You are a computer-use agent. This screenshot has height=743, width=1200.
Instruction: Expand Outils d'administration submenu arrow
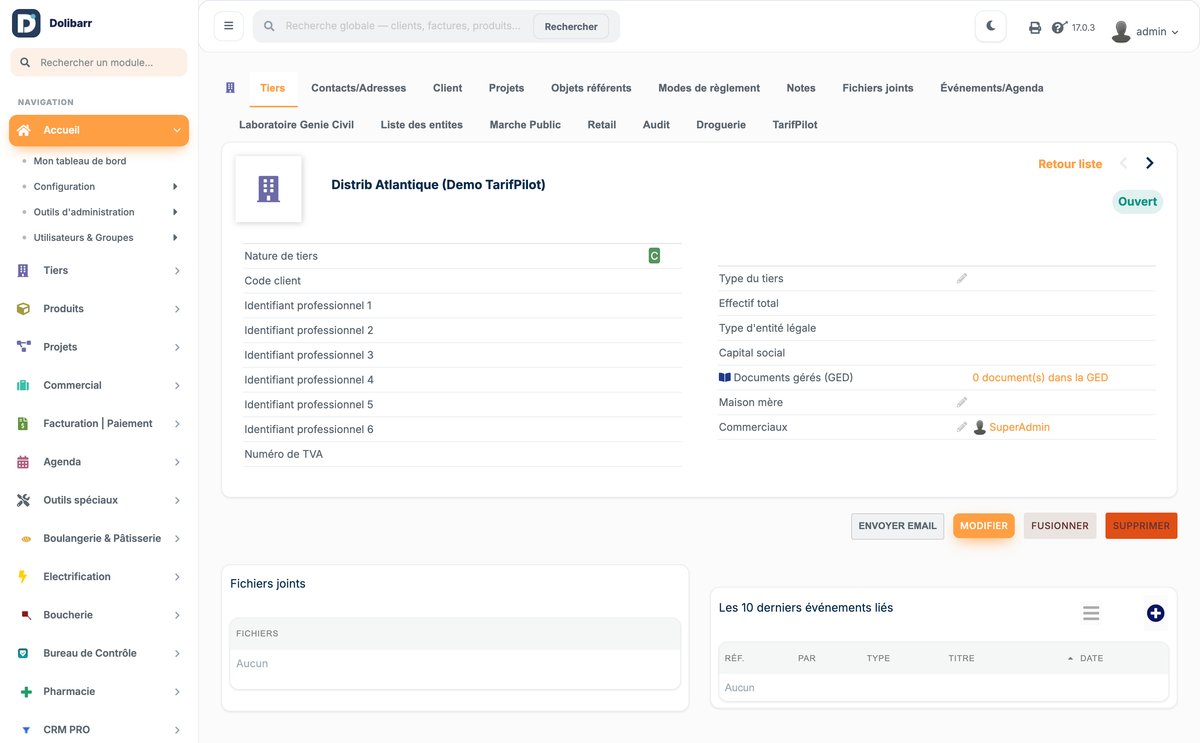click(x=175, y=212)
